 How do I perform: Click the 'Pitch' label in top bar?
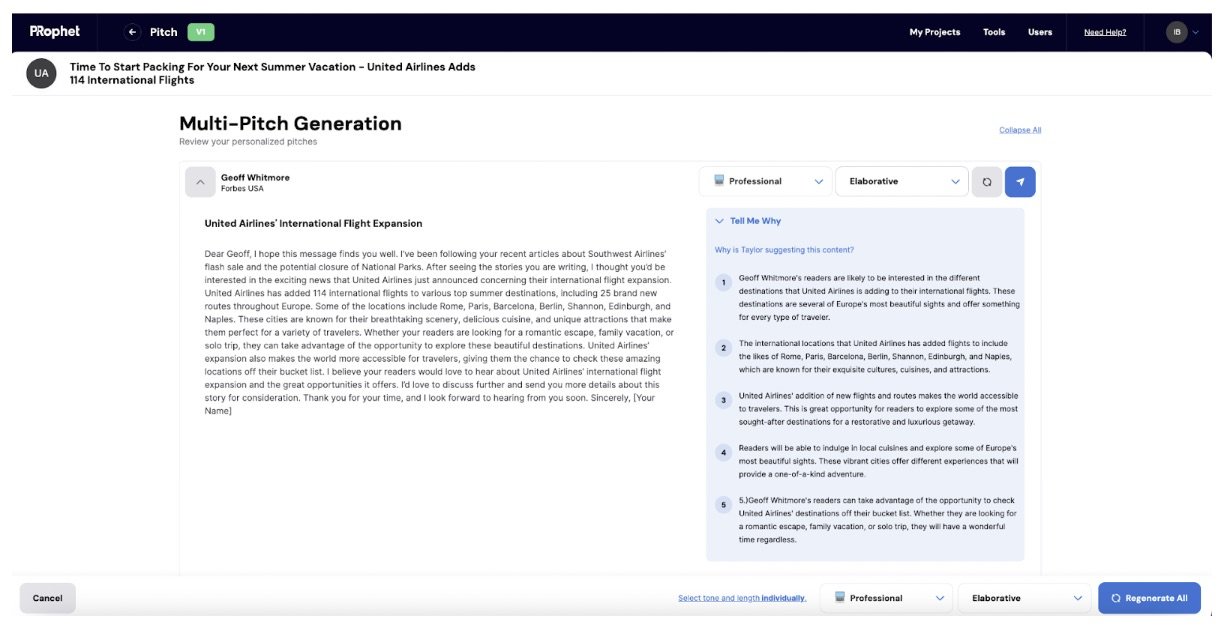[x=163, y=32]
